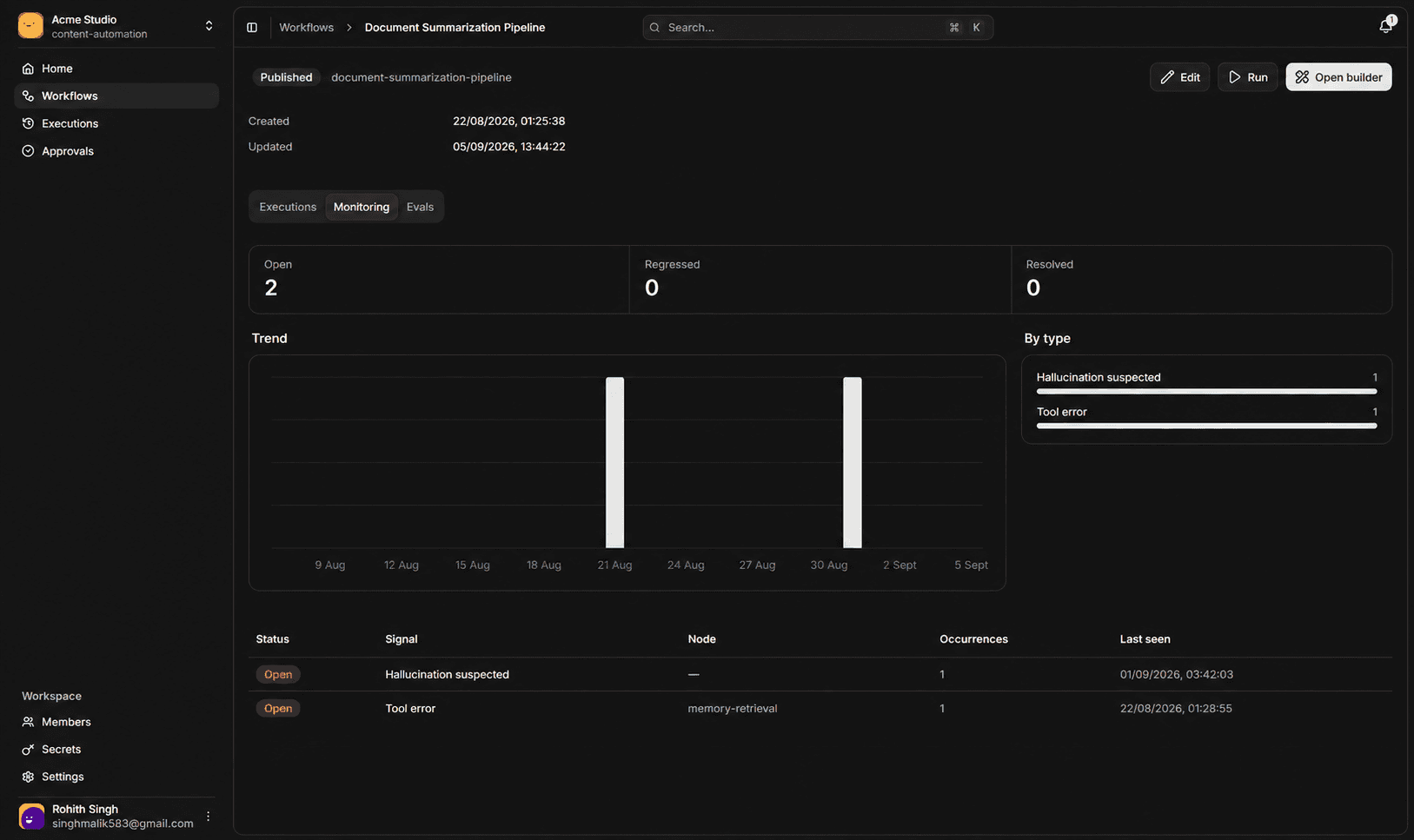
Task: Click Document Summarization Pipeline breadcrumb
Action: coord(455,28)
